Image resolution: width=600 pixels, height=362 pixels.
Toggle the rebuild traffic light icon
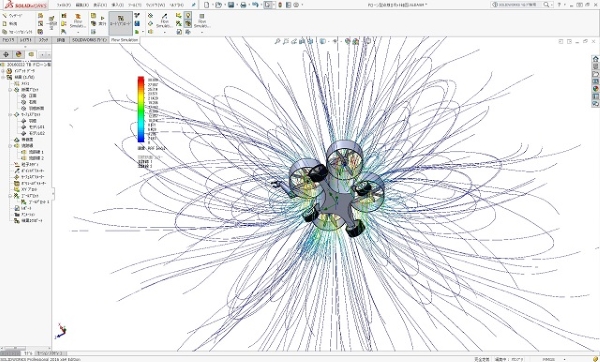pyautogui.click(x=280, y=5)
